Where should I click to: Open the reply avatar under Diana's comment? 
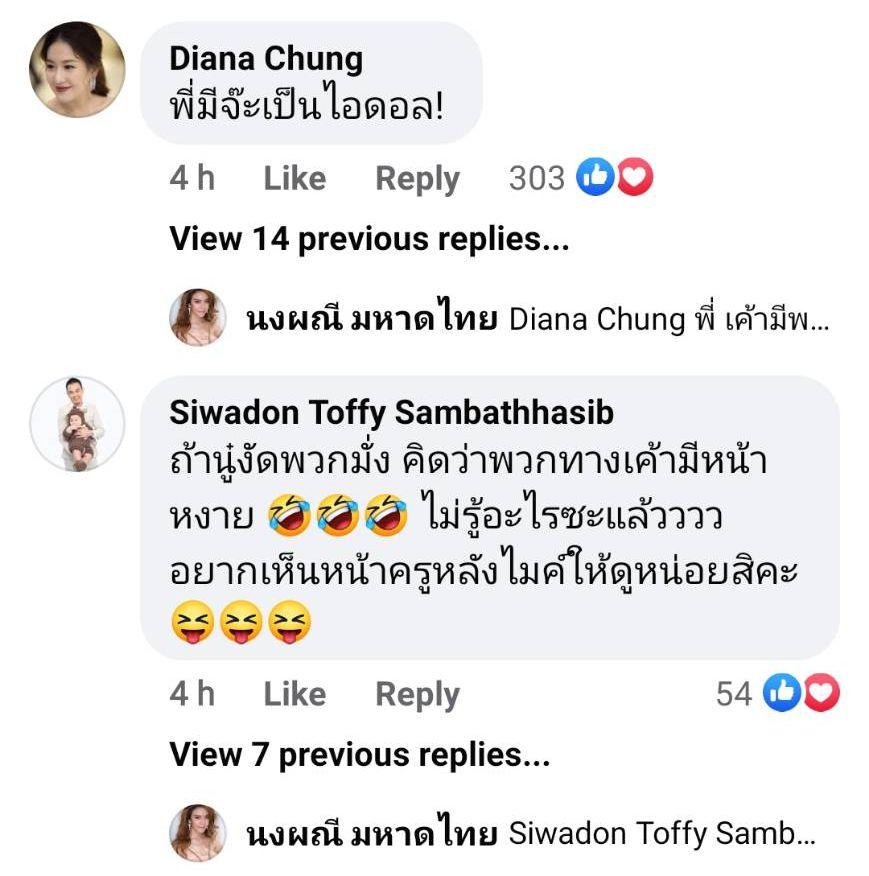pos(197,318)
